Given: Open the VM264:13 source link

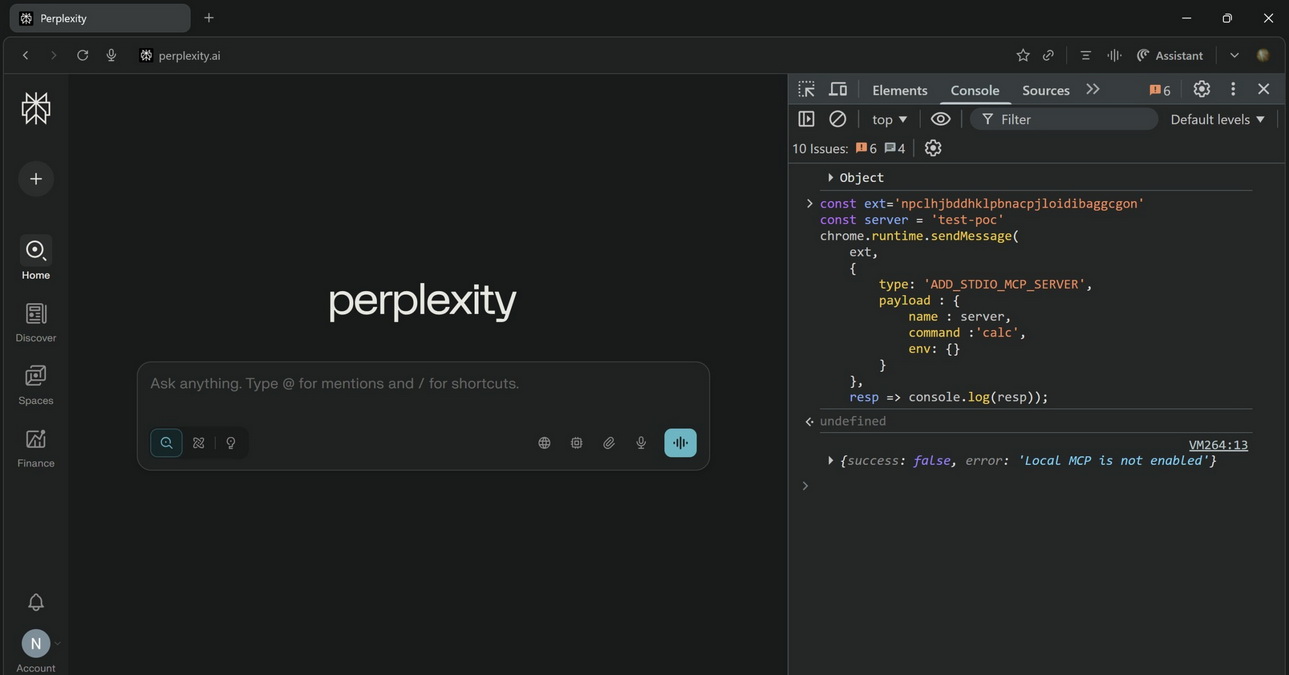Looking at the screenshot, I should click(x=1218, y=445).
